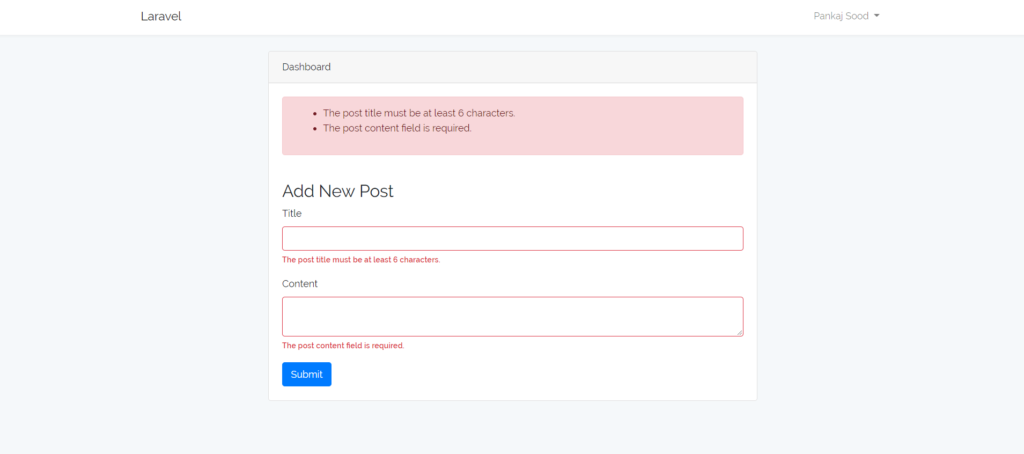Submit the new post form
This screenshot has height=454, width=1024.
point(306,374)
